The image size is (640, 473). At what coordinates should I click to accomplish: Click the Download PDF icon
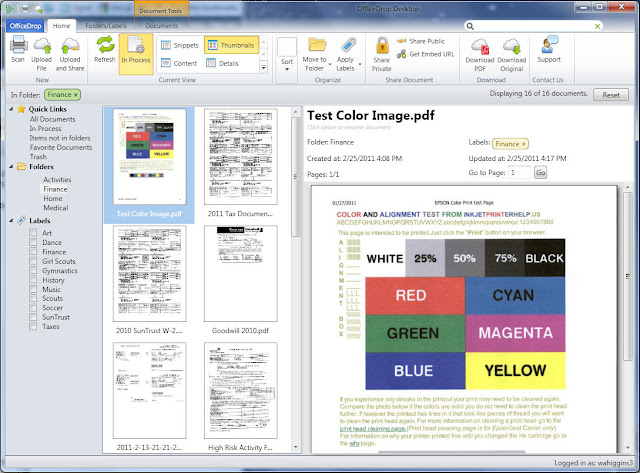click(x=480, y=46)
